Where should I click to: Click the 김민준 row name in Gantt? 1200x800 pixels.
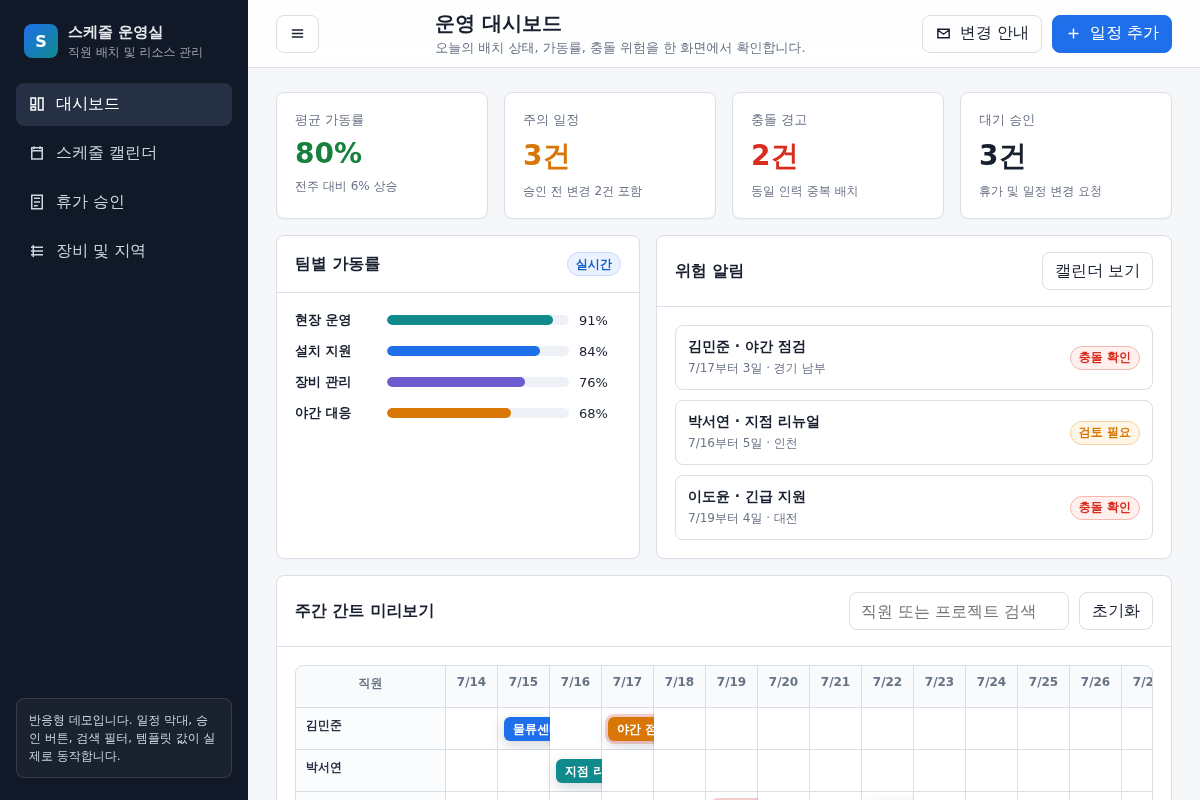point(324,726)
